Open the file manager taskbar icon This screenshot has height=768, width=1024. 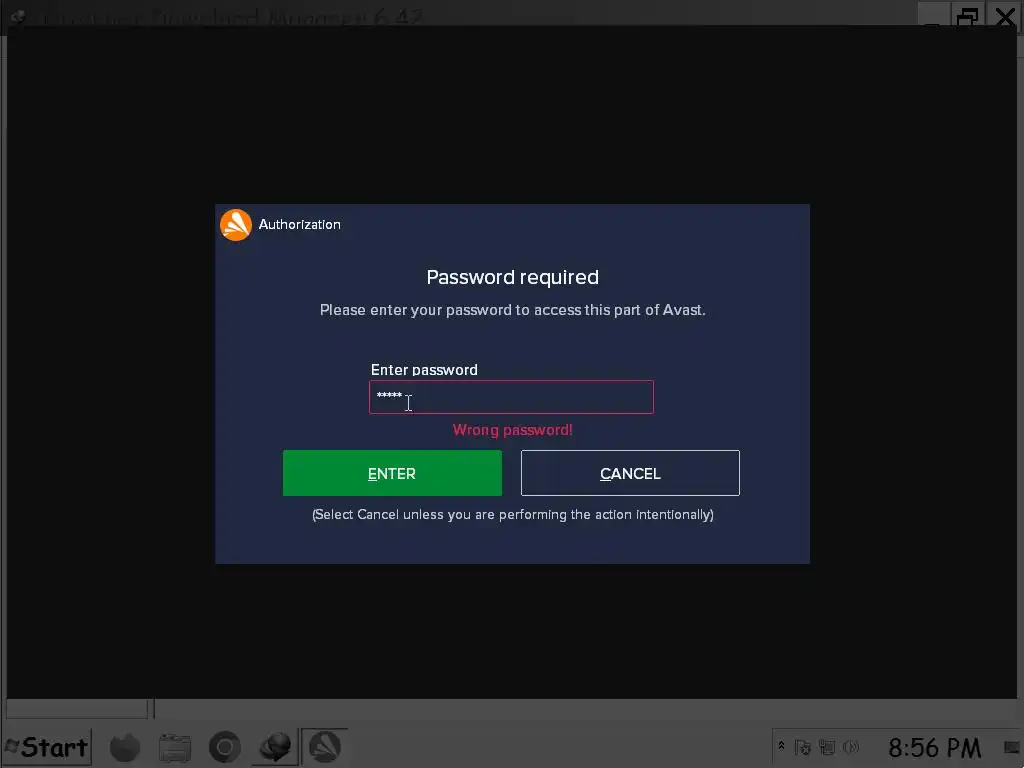pos(175,747)
